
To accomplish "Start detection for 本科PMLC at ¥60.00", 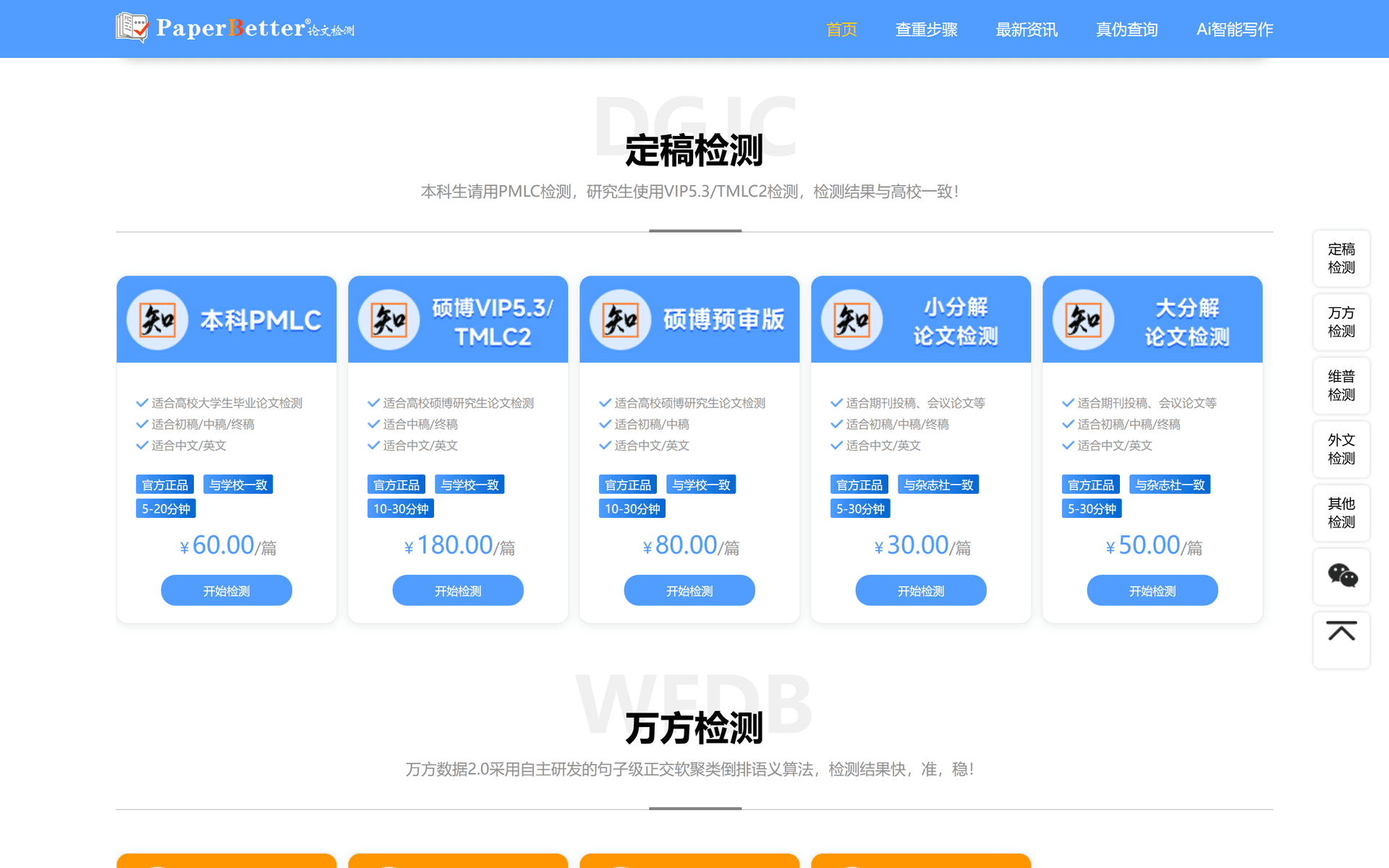I will [x=226, y=590].
